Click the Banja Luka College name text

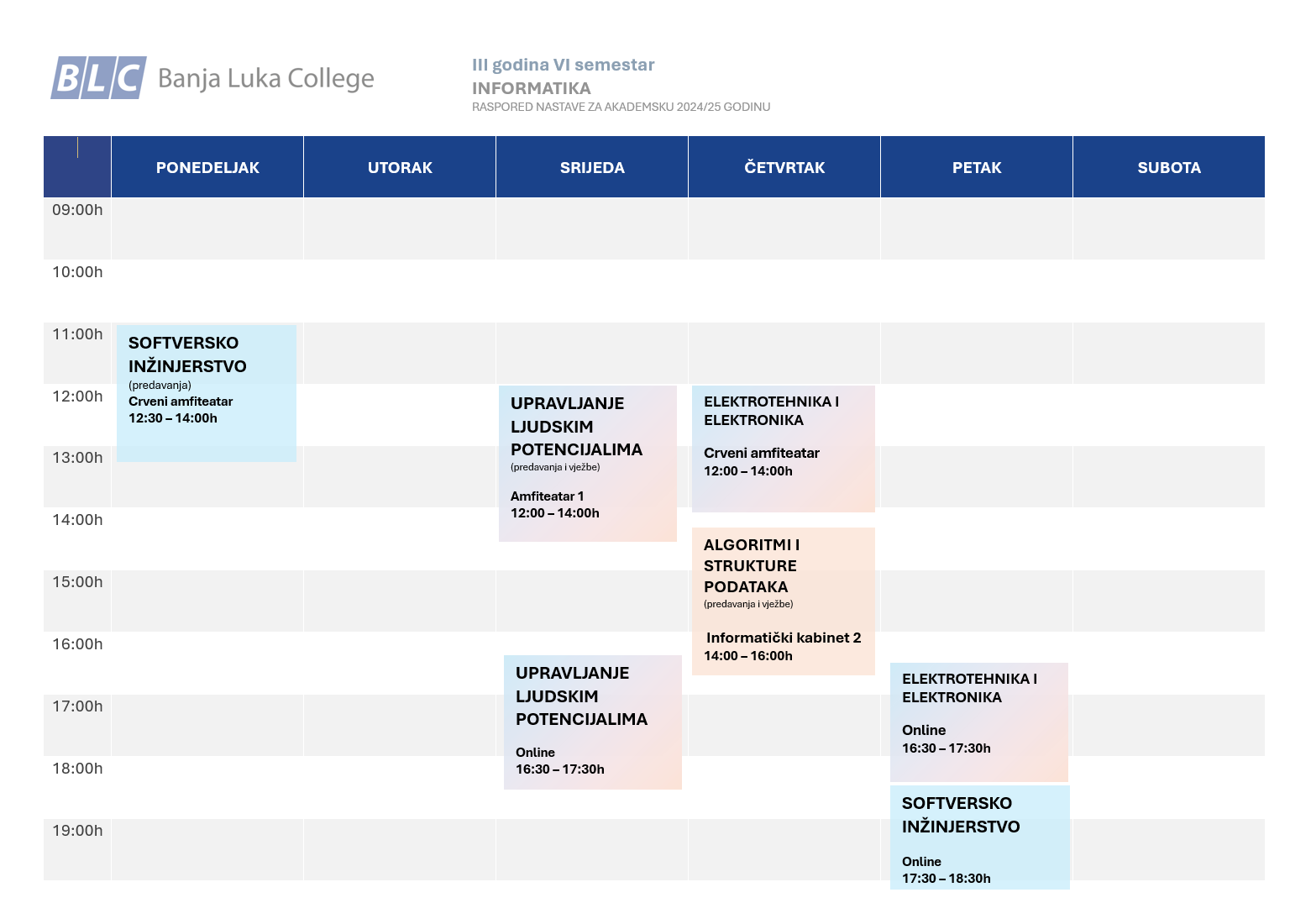point(265,78)
